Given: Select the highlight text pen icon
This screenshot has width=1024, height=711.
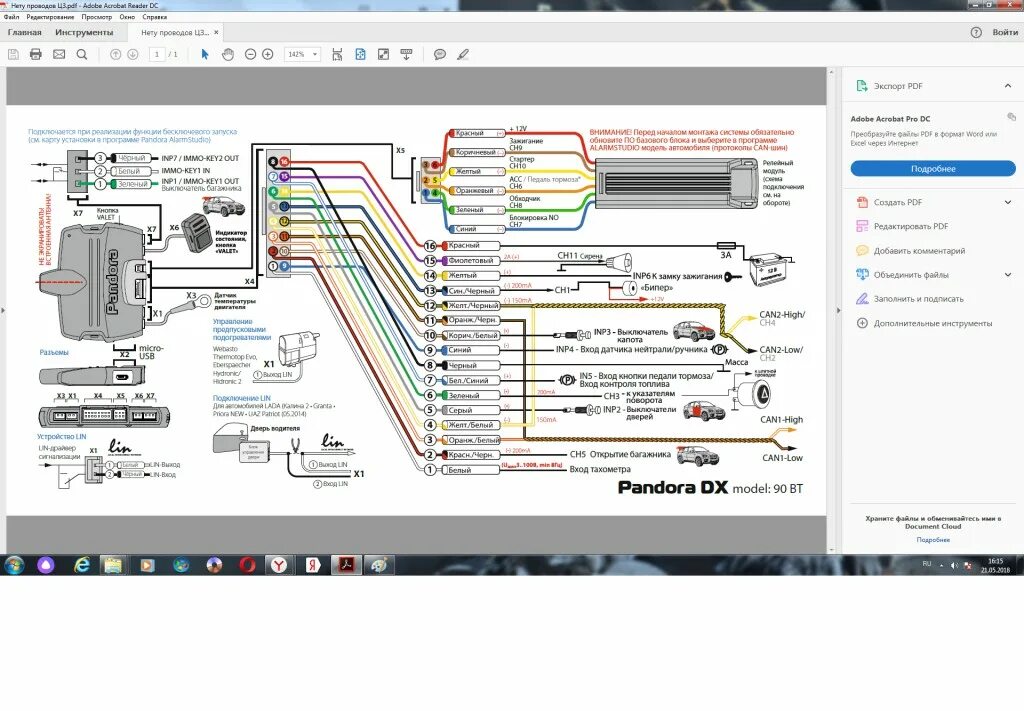Looking at the screenshot, I should tap(463, 55).
